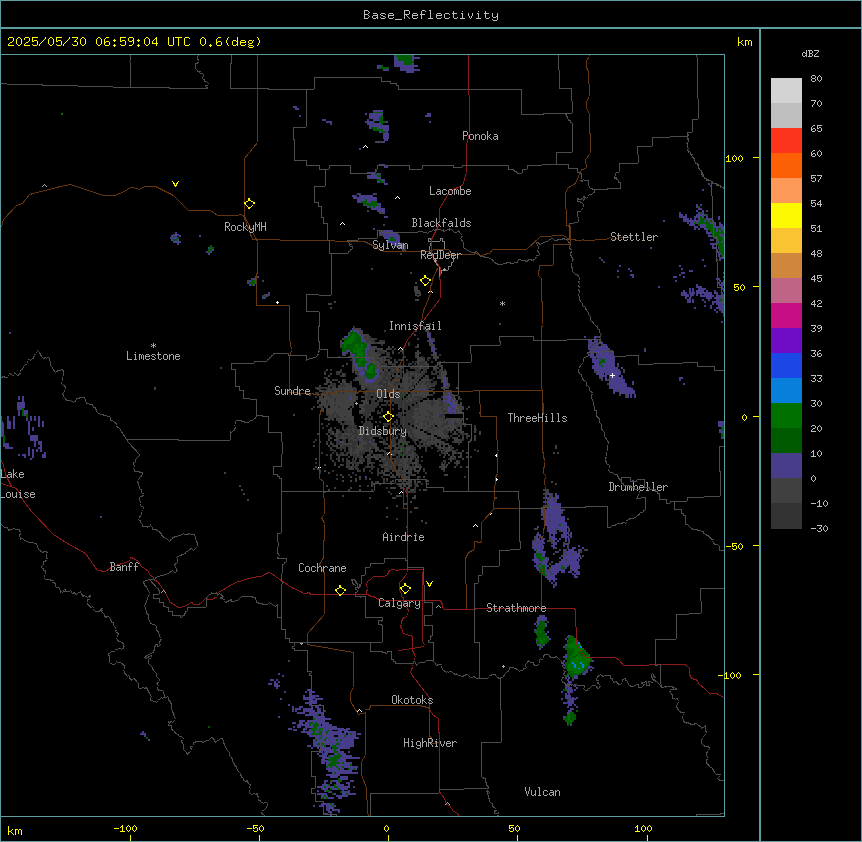Click the Sylvan label on the map
The width and height of the screenshot is (862, 842).
tap(390, 245)
